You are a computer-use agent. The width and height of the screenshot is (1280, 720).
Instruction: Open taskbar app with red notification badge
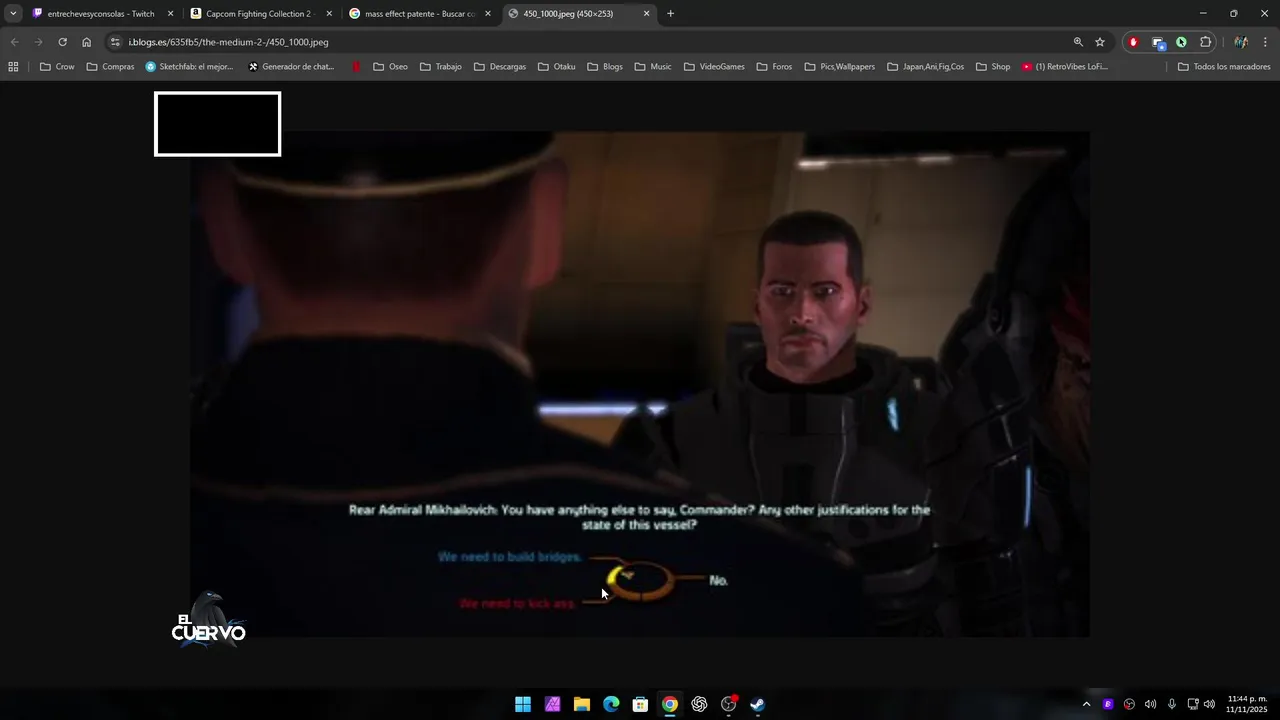pos(729,704)
